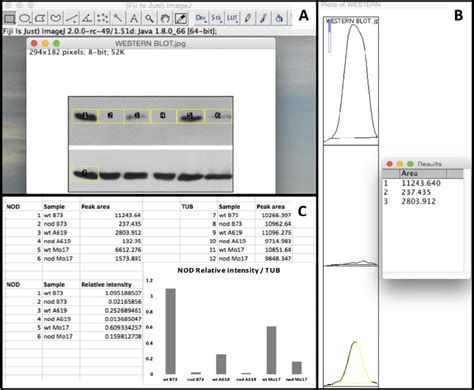474x390 pixels.
Task: Click lane 2 selection box on the blot
Action: (111, 116)
